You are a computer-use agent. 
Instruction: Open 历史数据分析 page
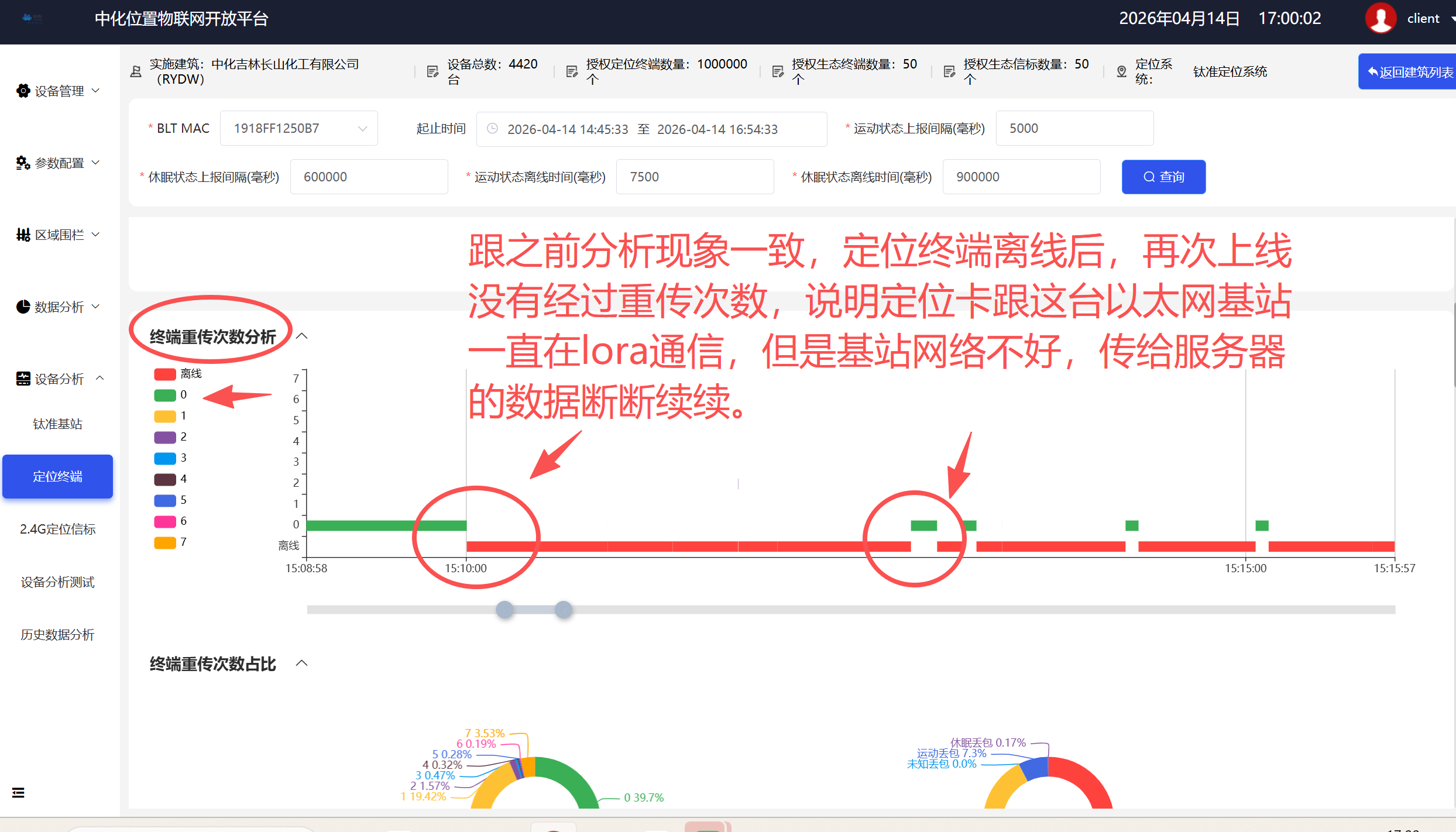tap(57, 634)
